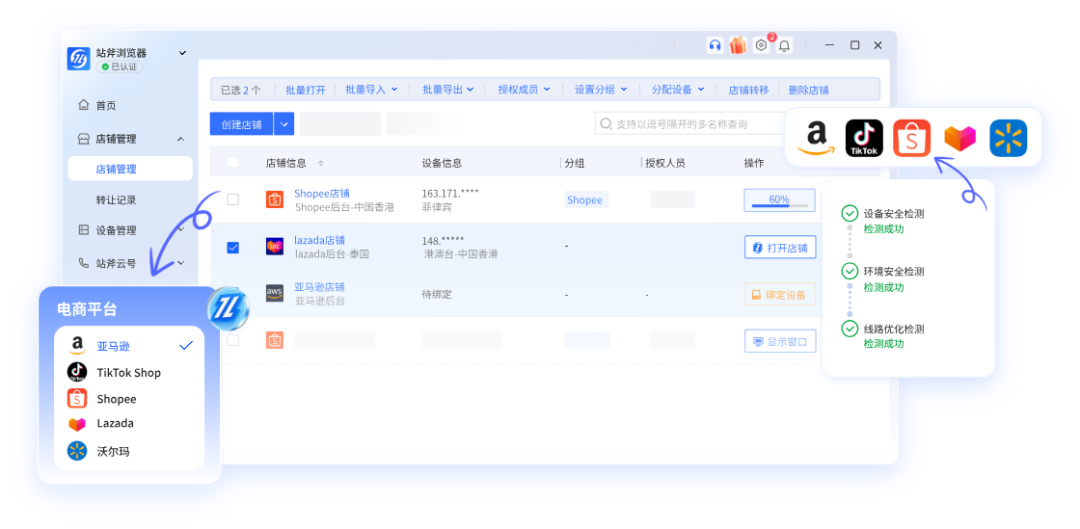Click the 设备管理 sidebar icon
This screenshot has width=1080, height=529.
[x=83, y=229]
